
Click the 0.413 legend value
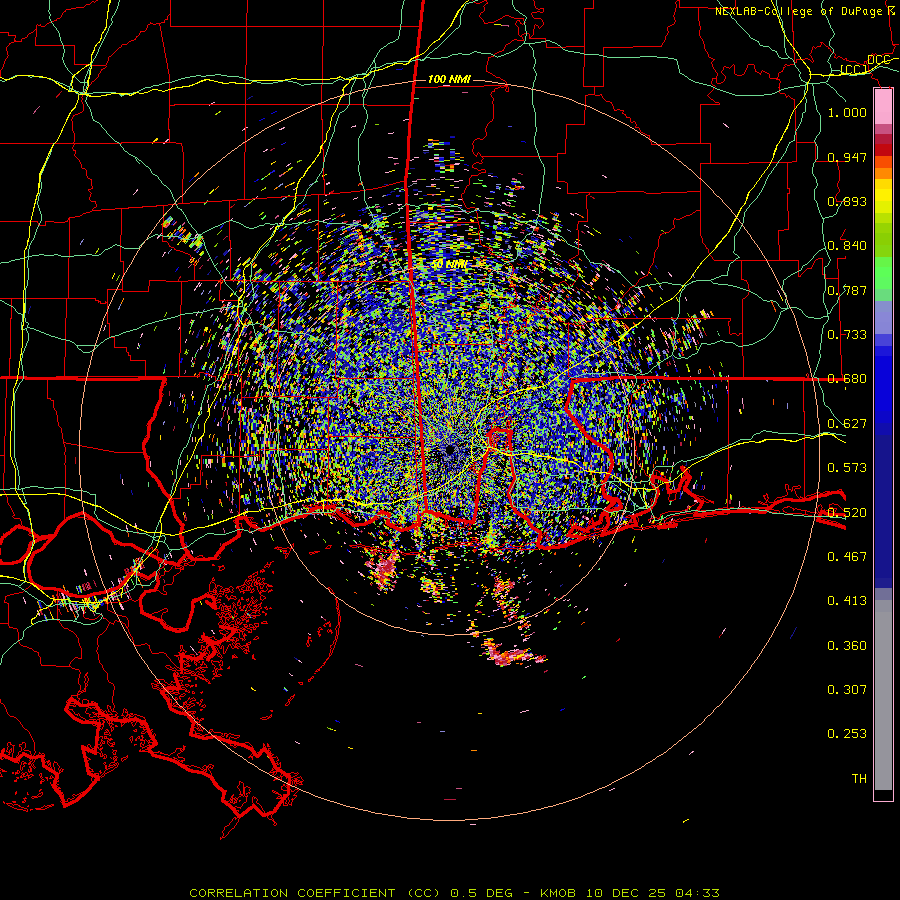847,600
